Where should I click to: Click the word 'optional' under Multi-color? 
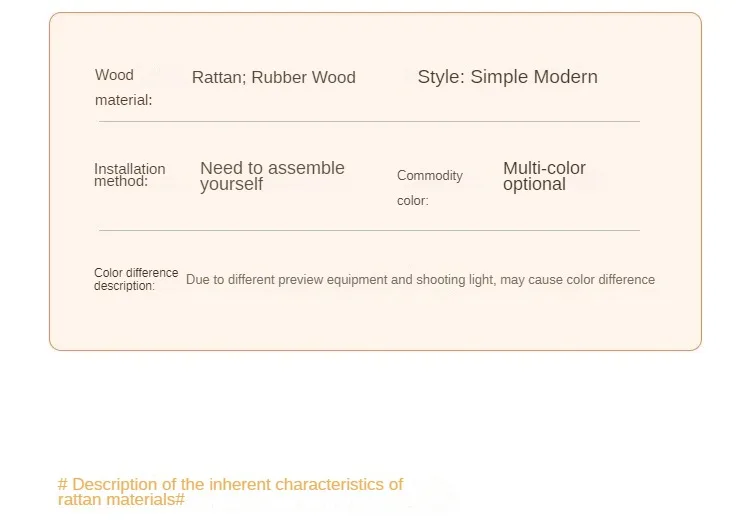[x=534, y=185]
